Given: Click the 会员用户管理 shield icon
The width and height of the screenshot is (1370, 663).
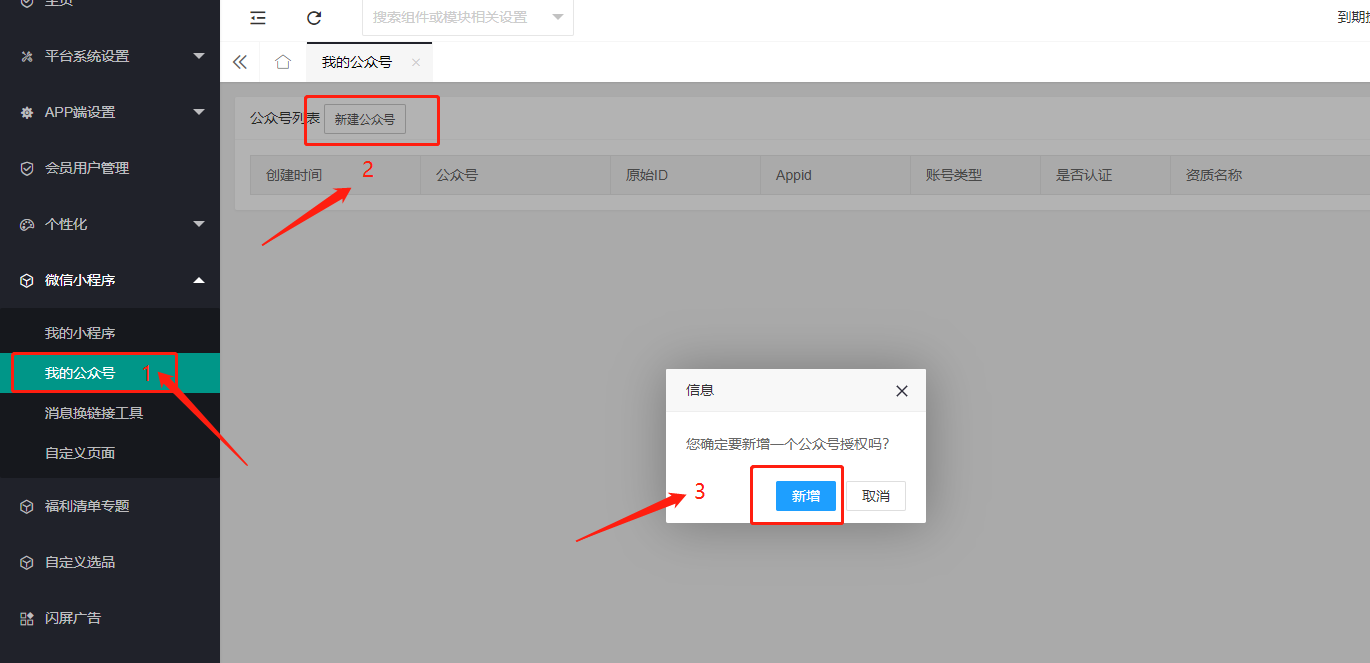Looking at the screenshot, I should tap(27, 168).
